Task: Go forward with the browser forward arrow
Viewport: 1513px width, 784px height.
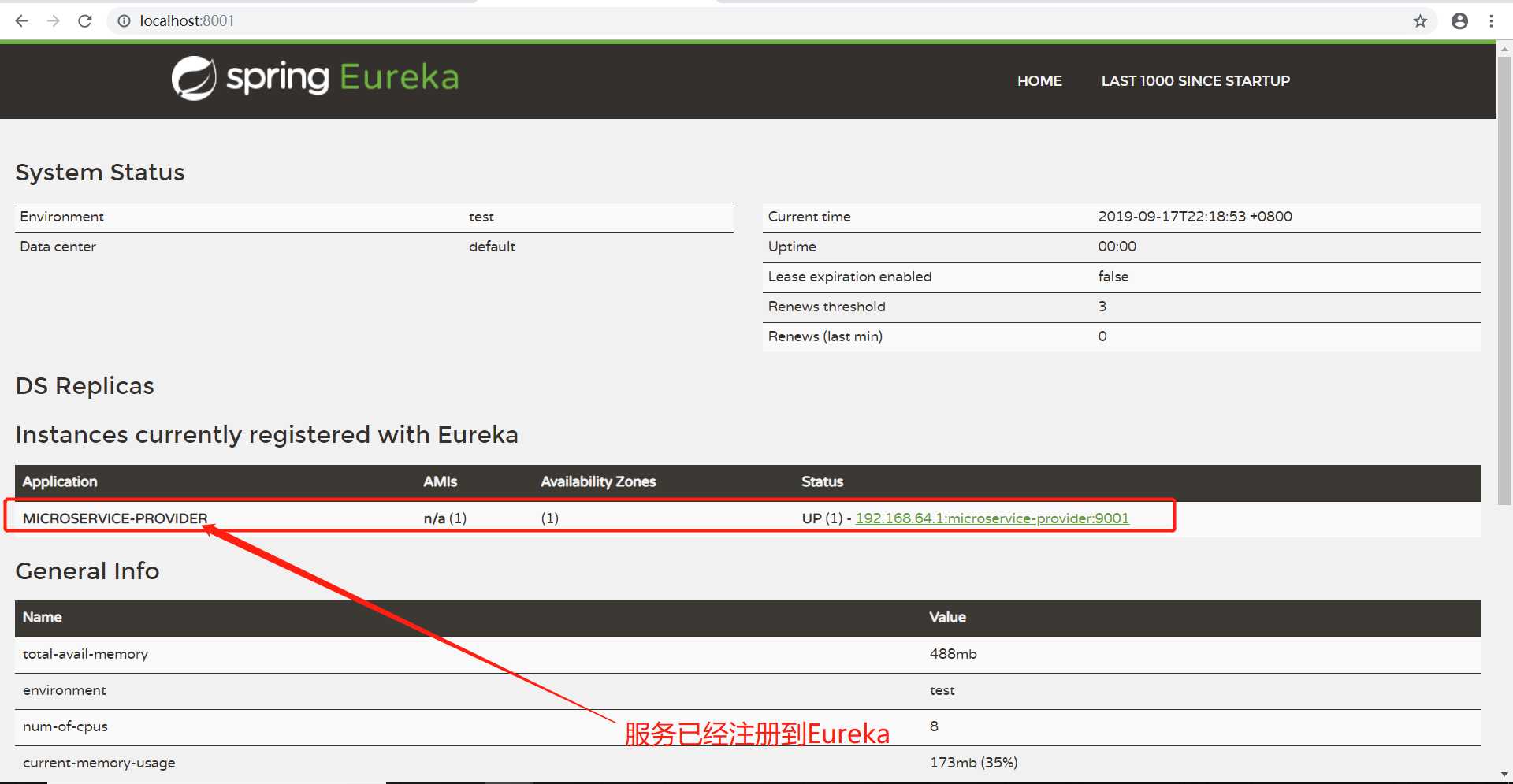Action: pos(54,21)
